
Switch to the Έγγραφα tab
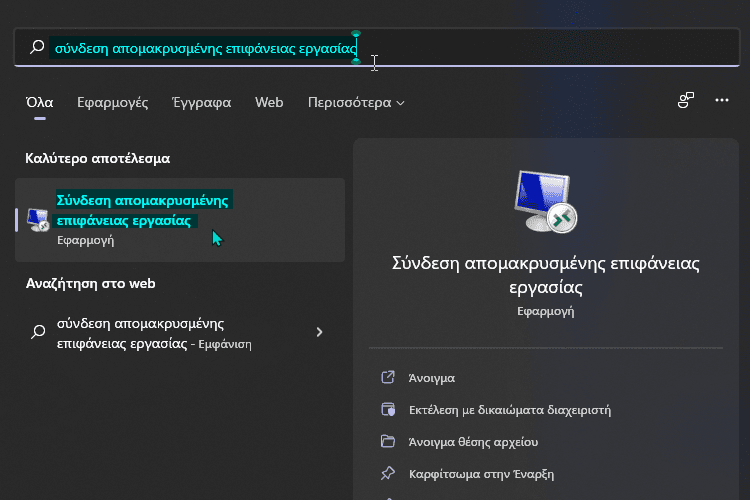point(201,102)
